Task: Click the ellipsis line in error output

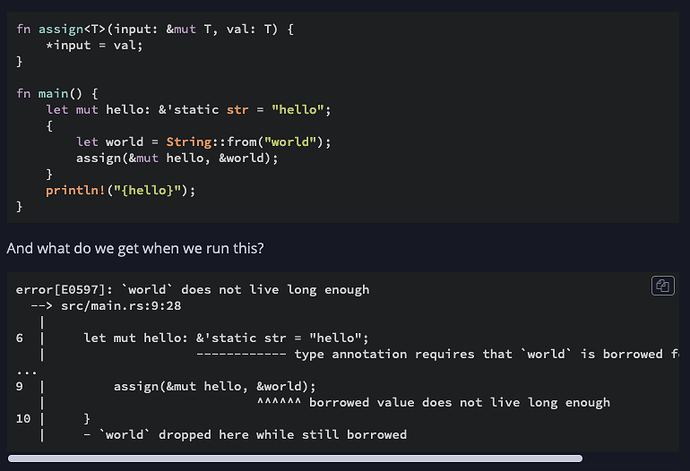Action: coord(26,372)
